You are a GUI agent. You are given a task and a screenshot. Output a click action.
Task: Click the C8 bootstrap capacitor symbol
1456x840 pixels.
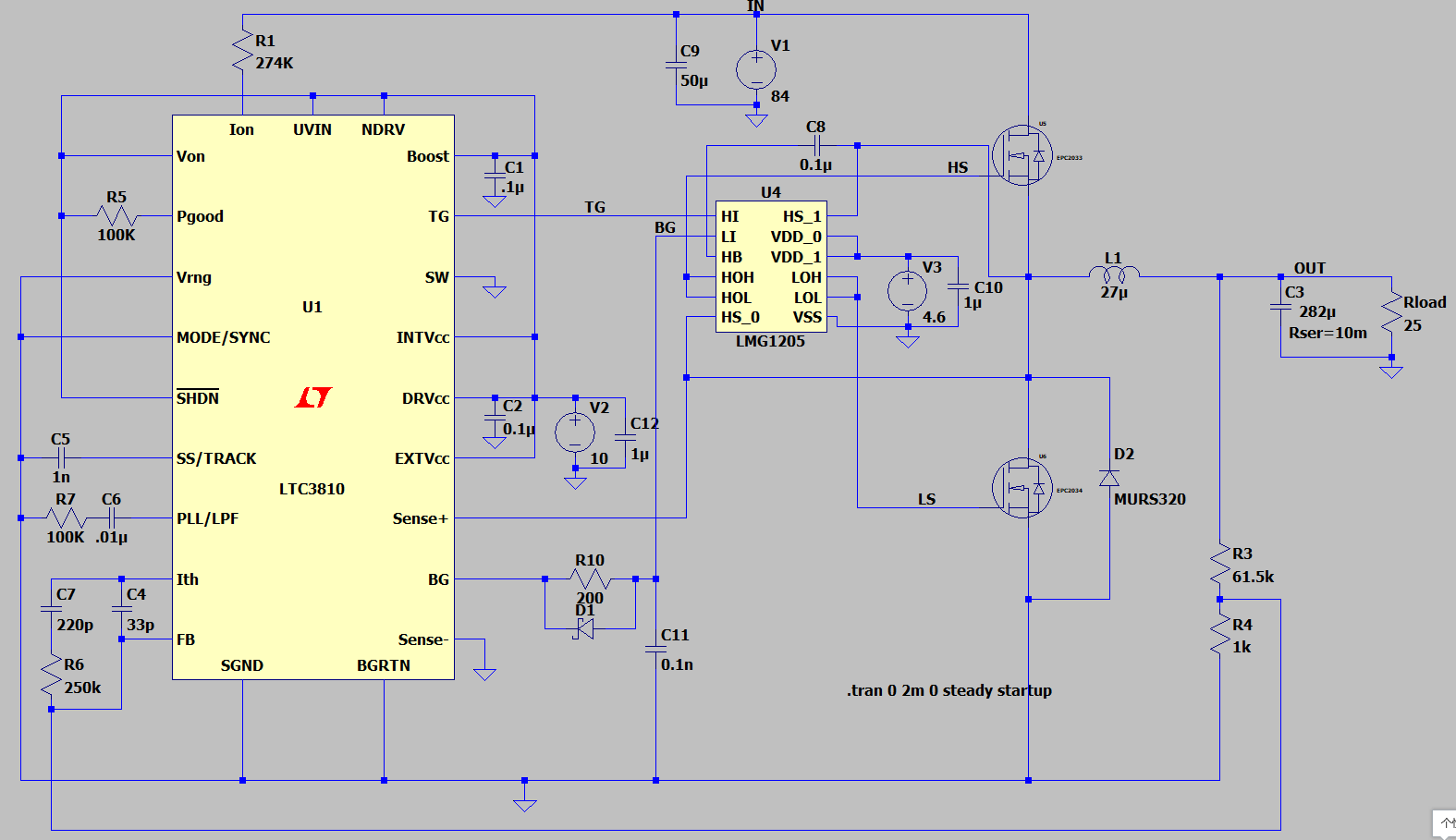(816, 145)
